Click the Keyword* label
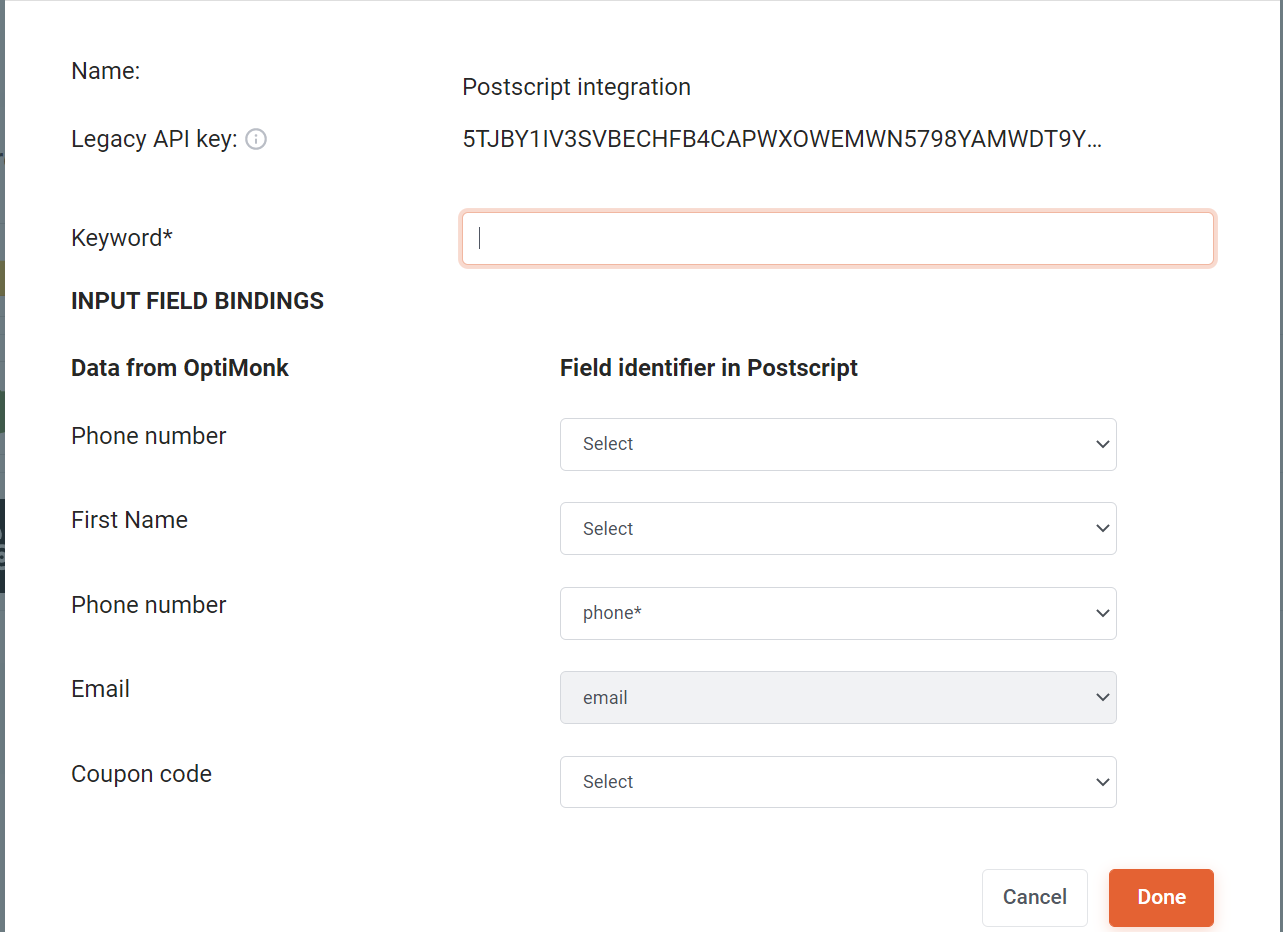This screenshot has width=1283, height=932. pos(122,238)
